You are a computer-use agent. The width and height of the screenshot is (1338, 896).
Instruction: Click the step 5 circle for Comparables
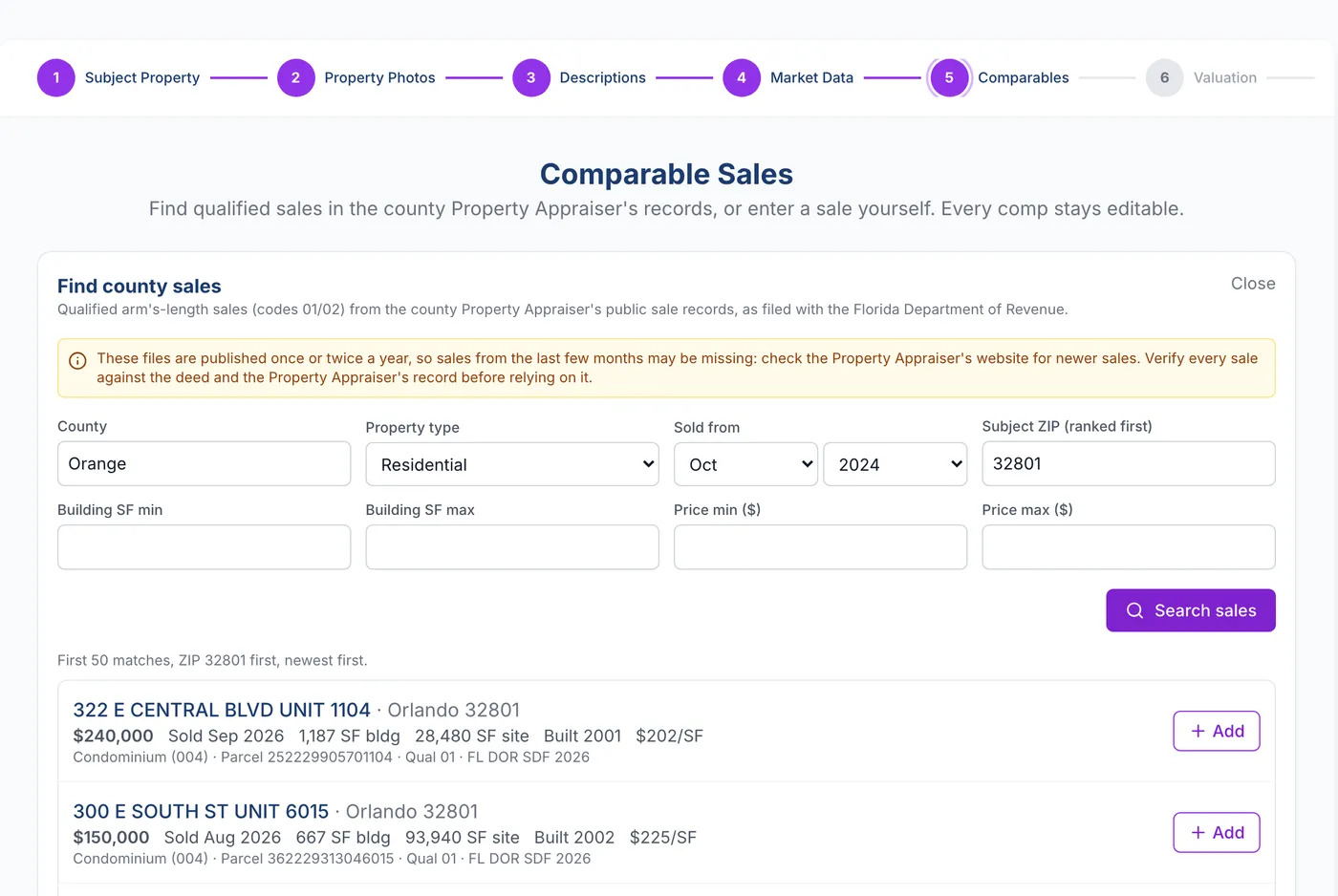(949, 77)
